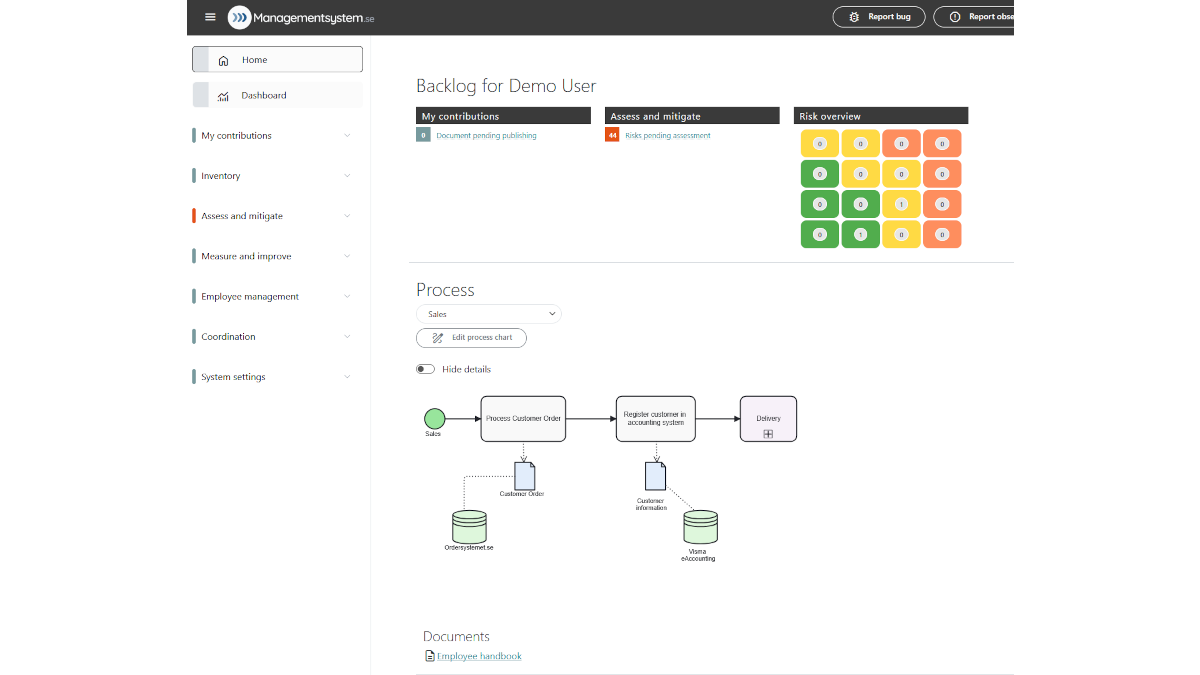The height and width of the screenshot is (675, 1200).
Task: Open the Employee handbook link
Action: pos(479,657)
